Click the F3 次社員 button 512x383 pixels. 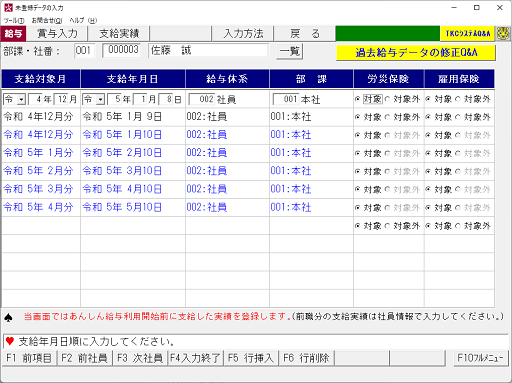(x=140, y=358)
